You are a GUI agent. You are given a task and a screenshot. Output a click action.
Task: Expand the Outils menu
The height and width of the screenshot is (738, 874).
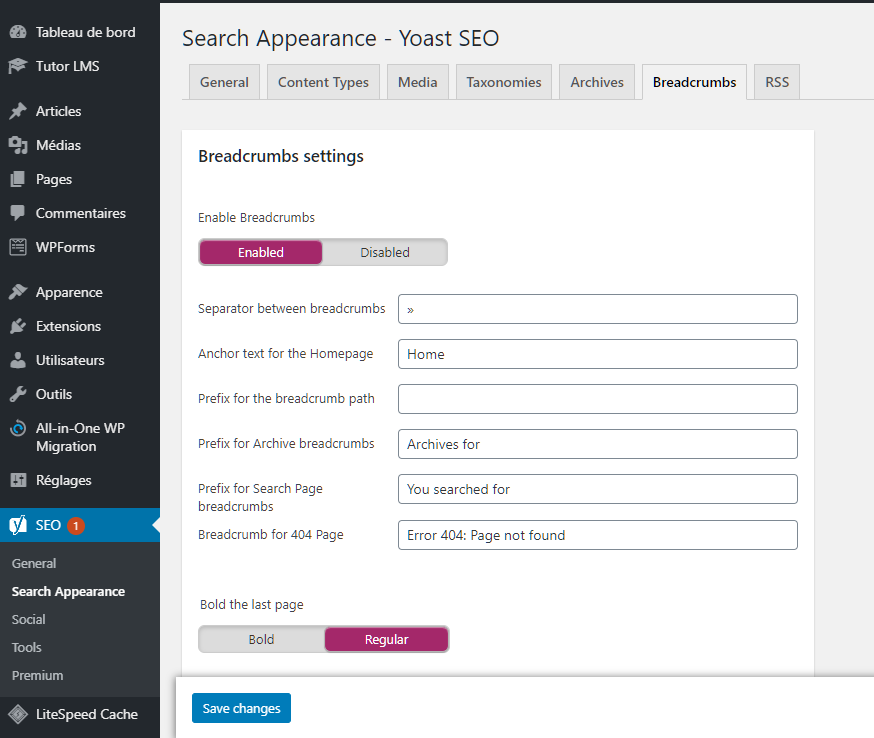coord(46,394)
